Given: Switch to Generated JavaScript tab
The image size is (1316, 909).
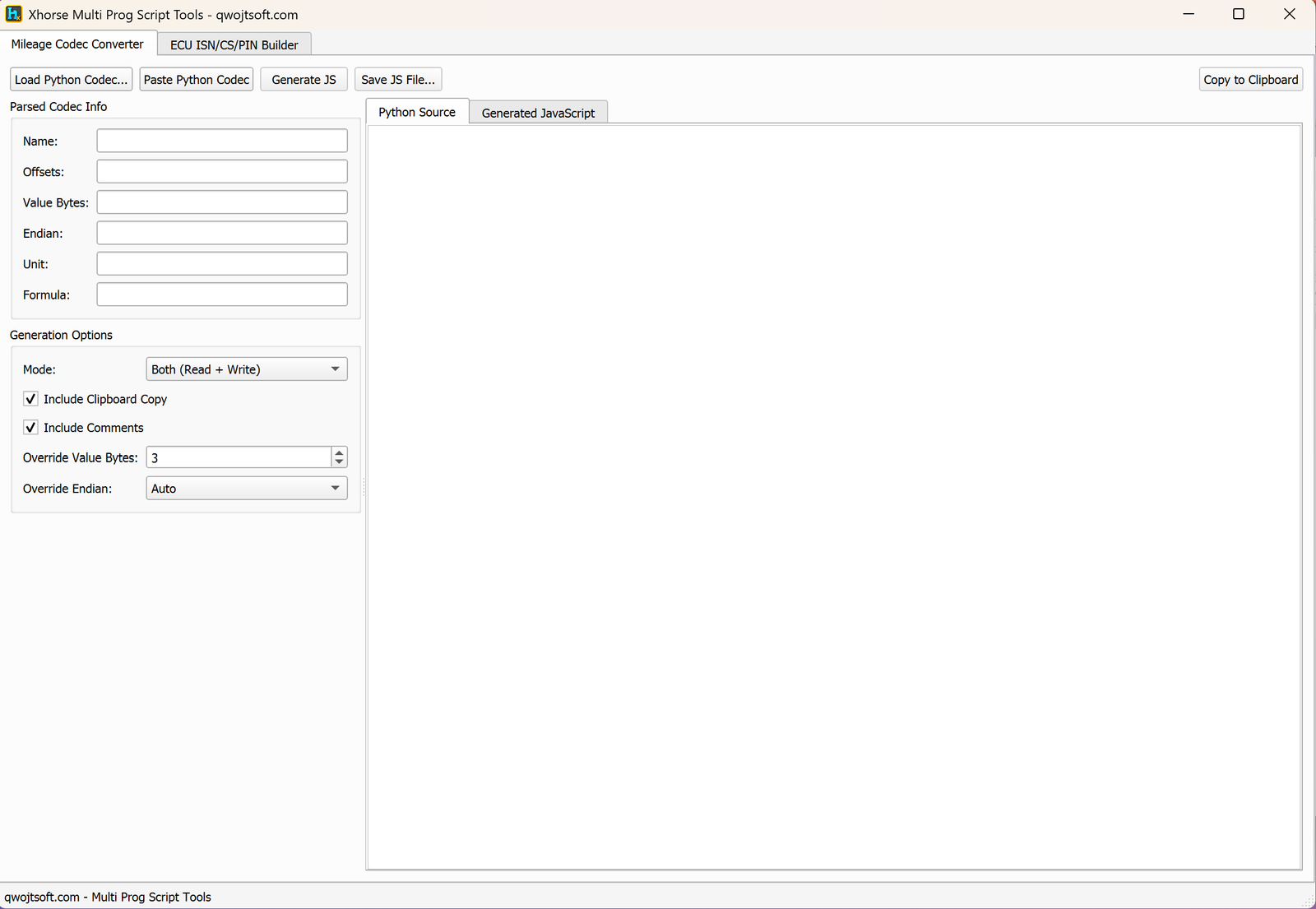Looking at the screenshot, I should 538,113.
